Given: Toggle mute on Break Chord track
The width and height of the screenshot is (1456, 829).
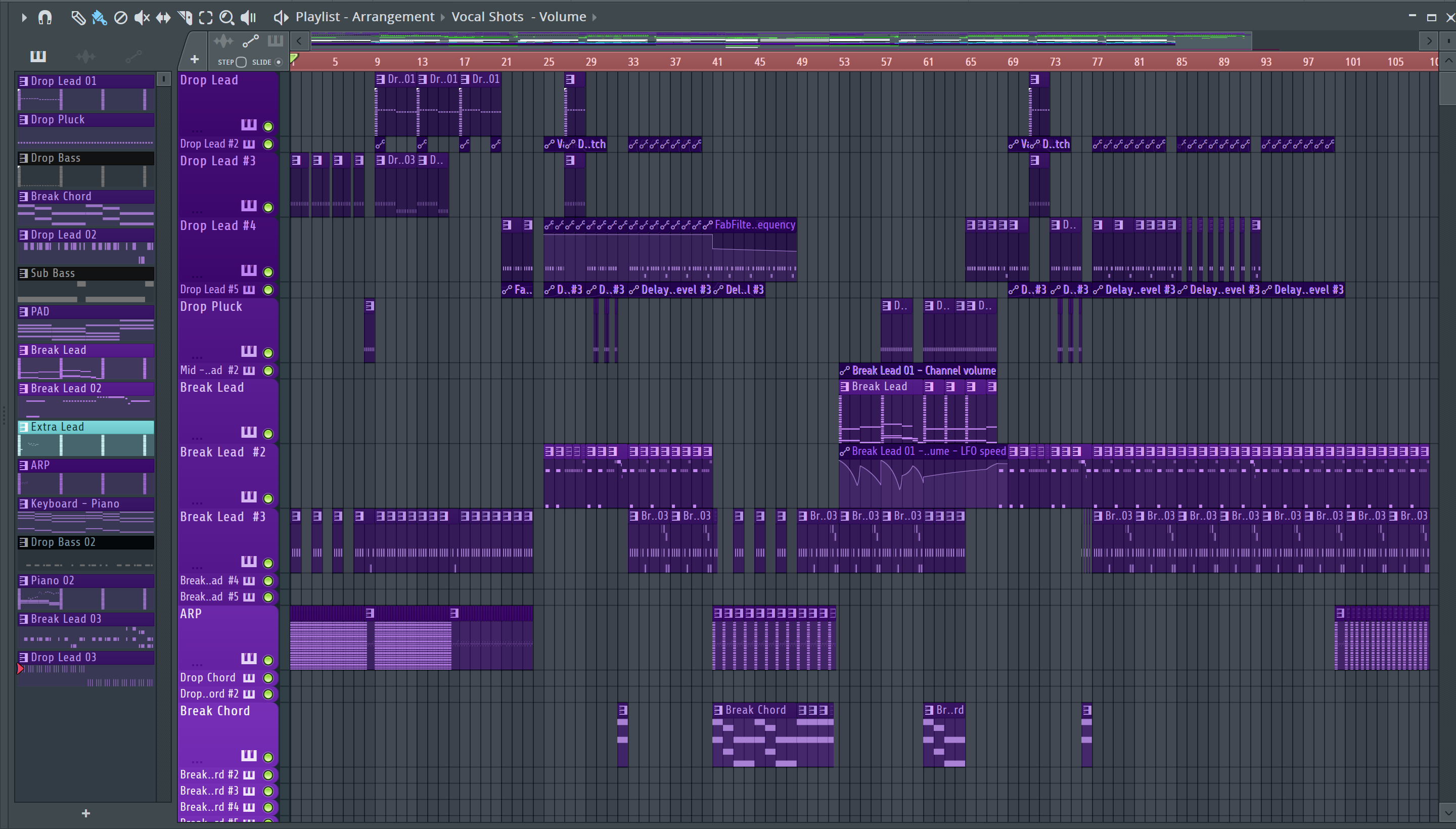Looking at the screenshot, I should [268, 757].
